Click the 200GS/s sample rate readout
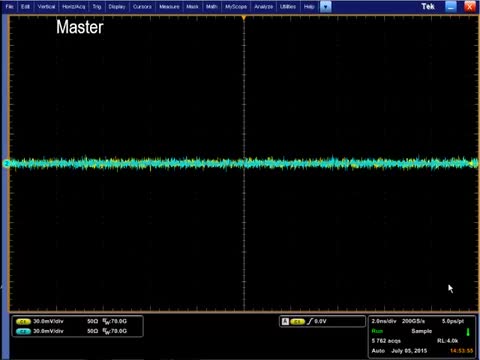 click(413, 321)
